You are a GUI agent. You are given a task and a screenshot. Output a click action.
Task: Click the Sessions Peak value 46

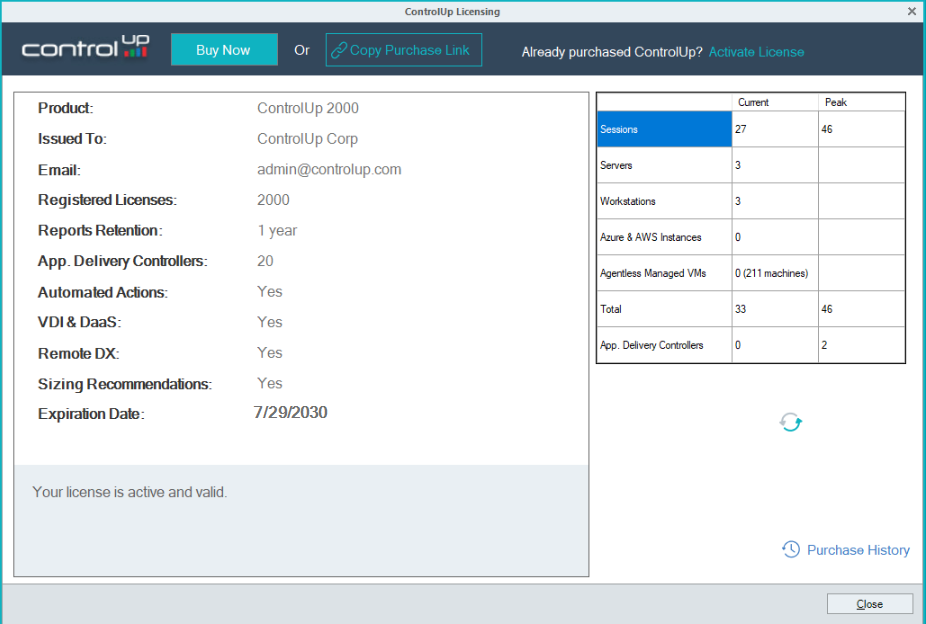point(830,128)
